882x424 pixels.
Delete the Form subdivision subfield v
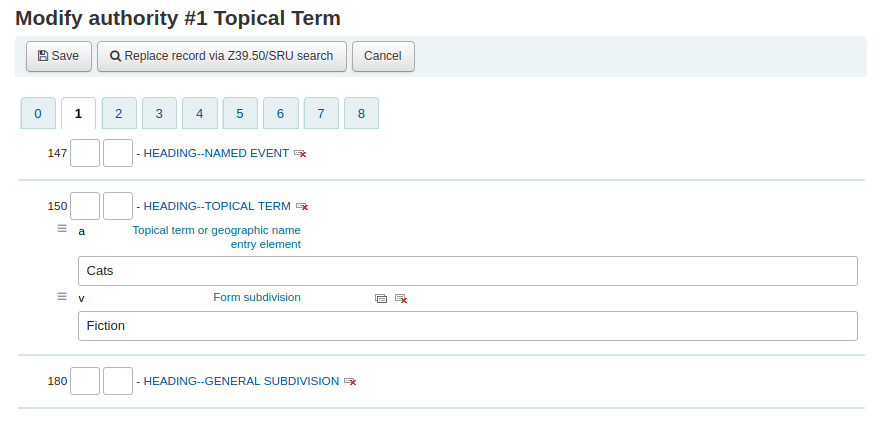tap(401, 299)
